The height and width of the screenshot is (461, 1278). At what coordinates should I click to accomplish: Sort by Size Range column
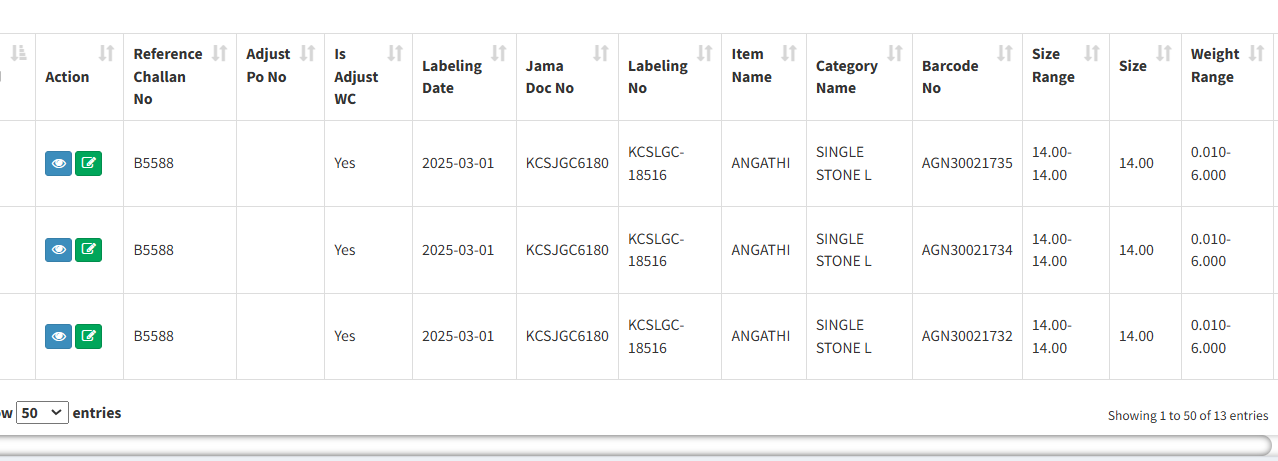(1066, 77)
